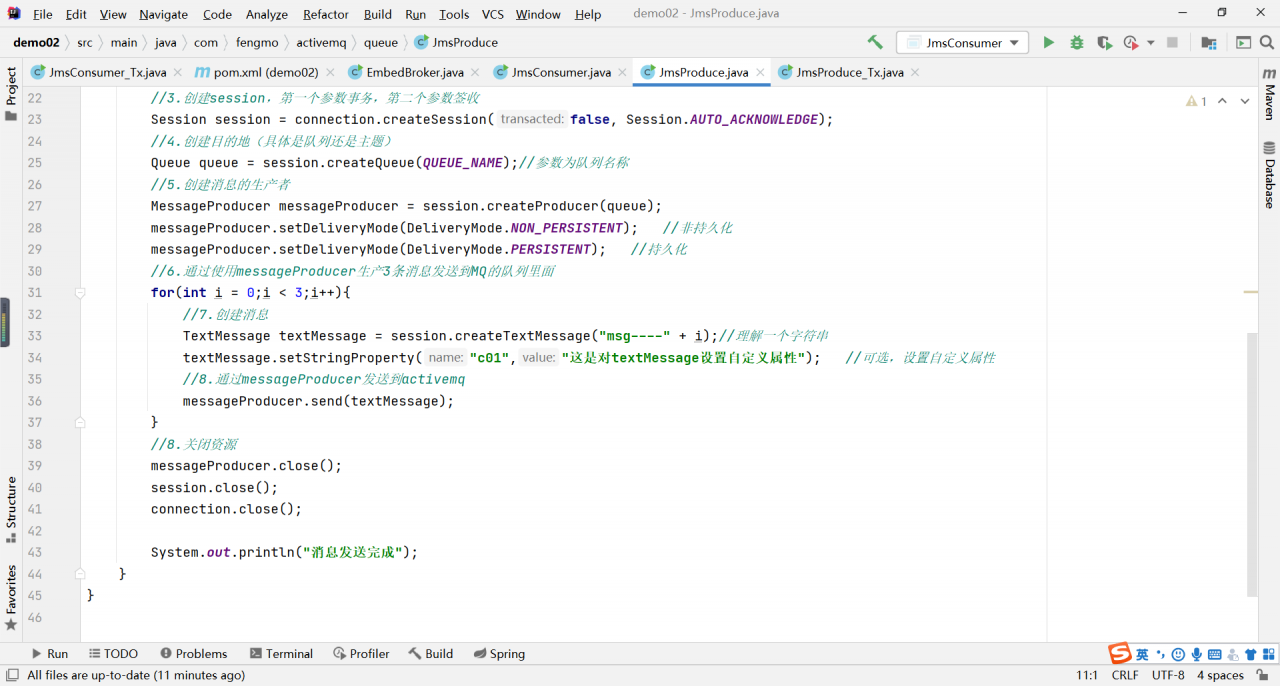Open the Favorites tool window
The width and height of the screenshot is (1280, 686).
coord(11,597)
